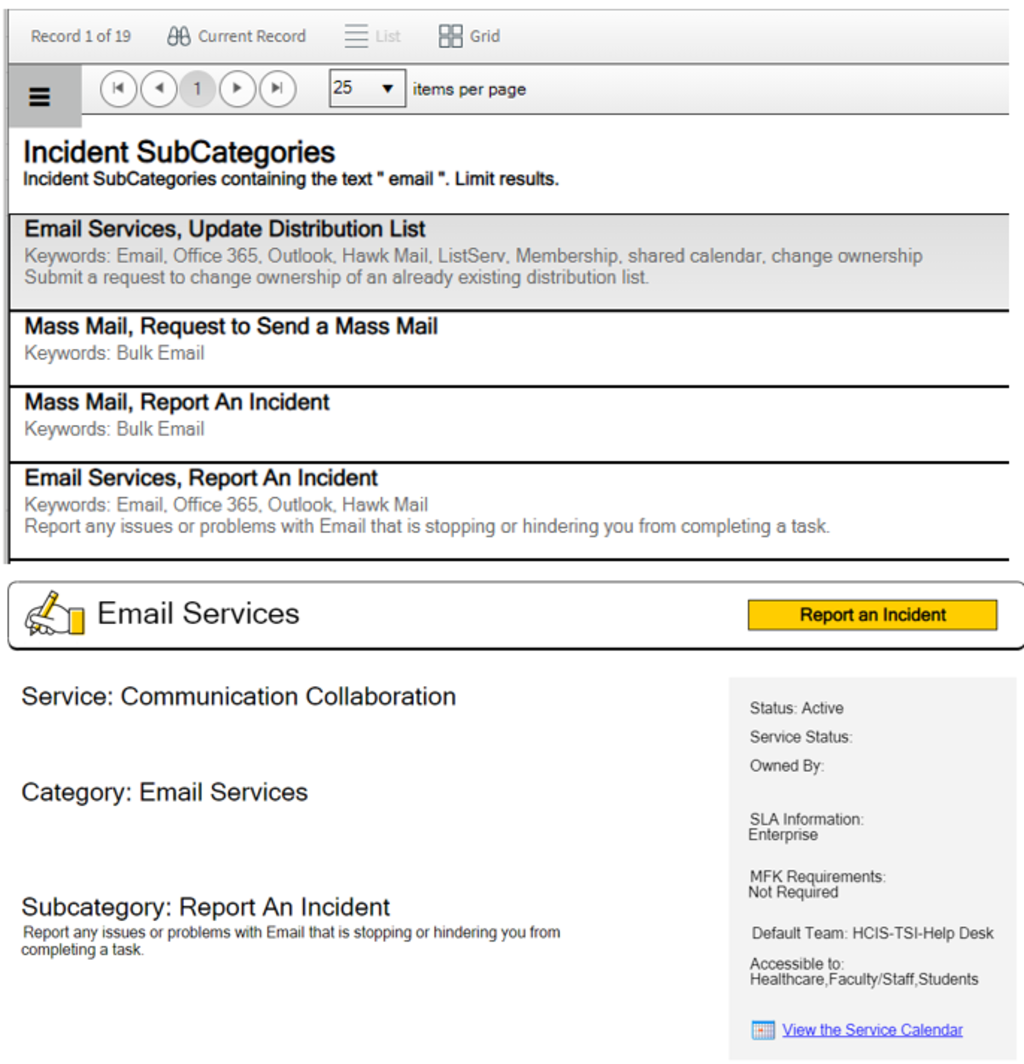This screenshot has width=1024, height=1064.
Task: Select current page number 1
Action: click(197, 89)
